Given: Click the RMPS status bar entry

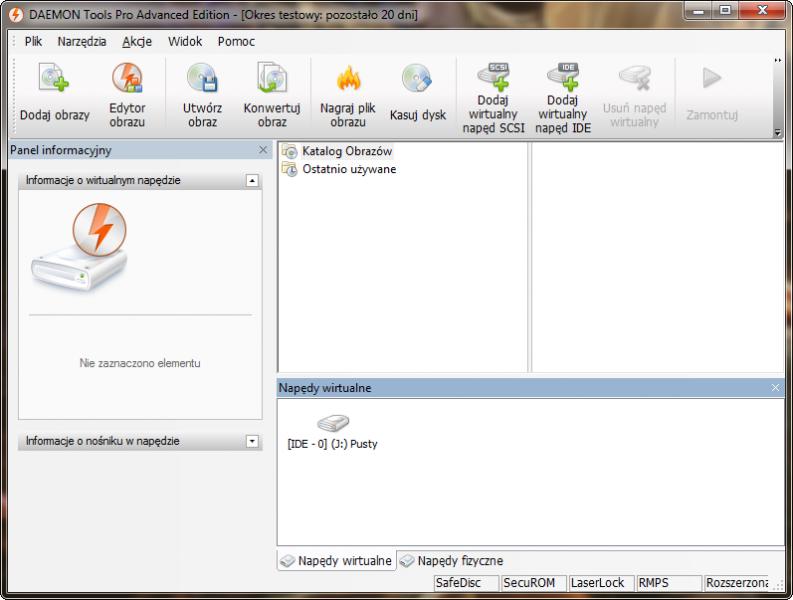Looking at the screenshot, I should [669, 583].
